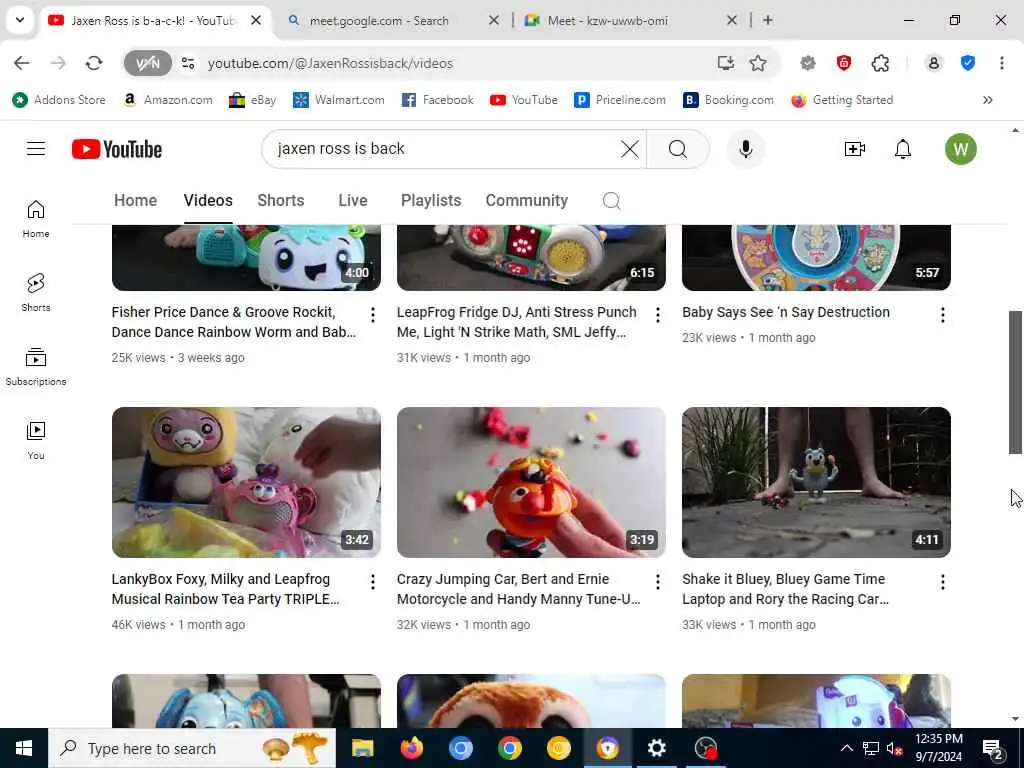The height and width of the screenshot is (768, 1024).
Task: Open the Amazon.com bookmark
Action: click(168, 100)
